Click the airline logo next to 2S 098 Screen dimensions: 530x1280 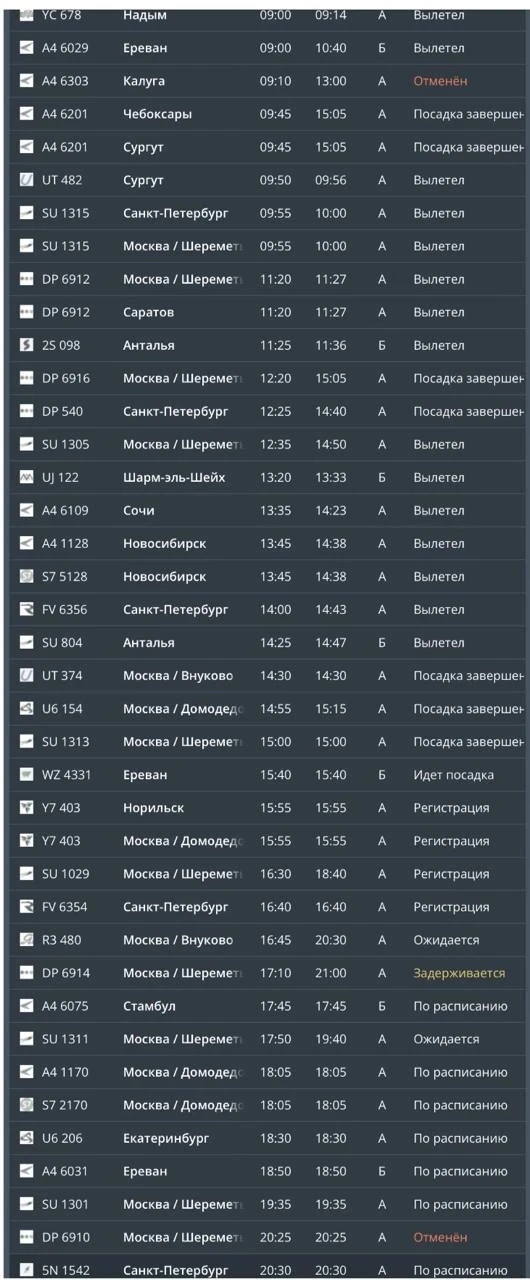pos(27,345)
